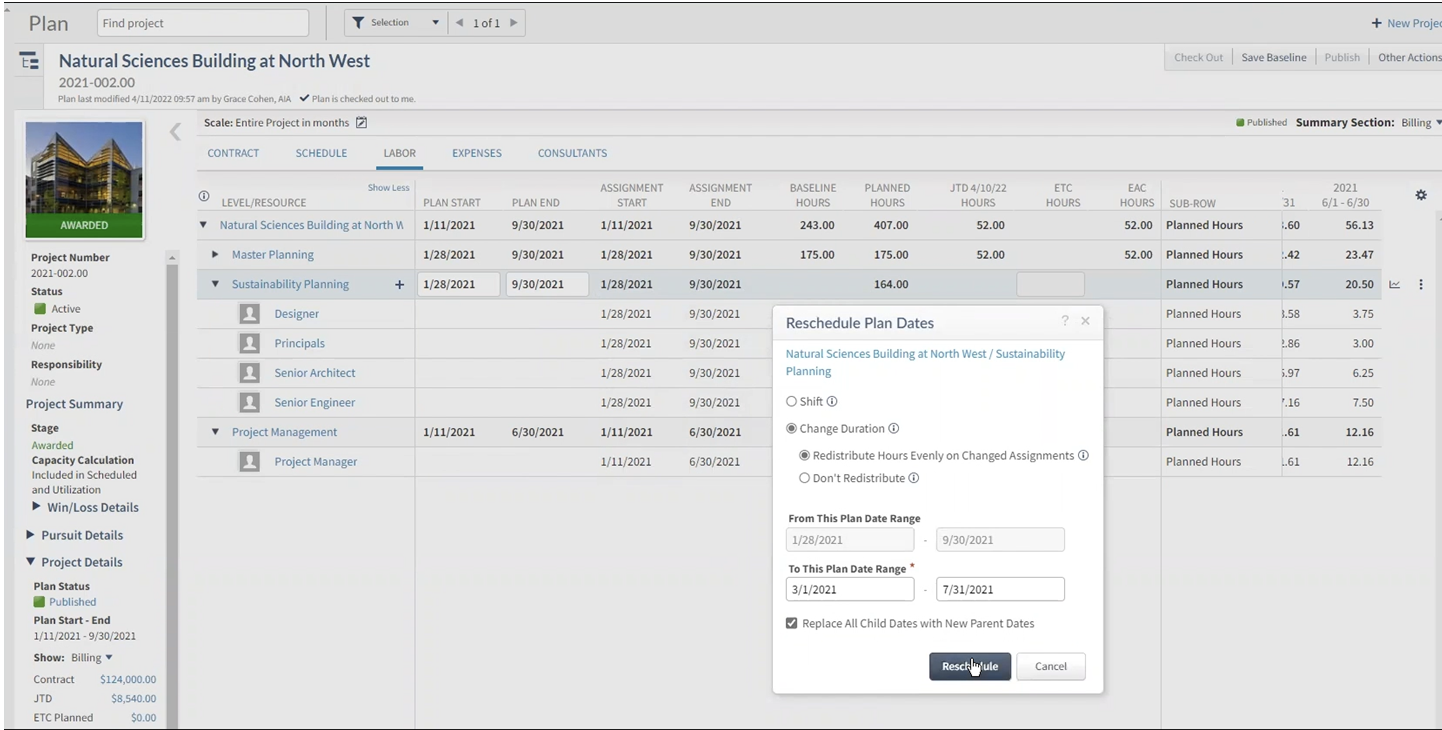Image resolution: width=1442 pixels, height=730 pixels.
Task: Click the Save Baseline button
Action: coord(1273,57)
